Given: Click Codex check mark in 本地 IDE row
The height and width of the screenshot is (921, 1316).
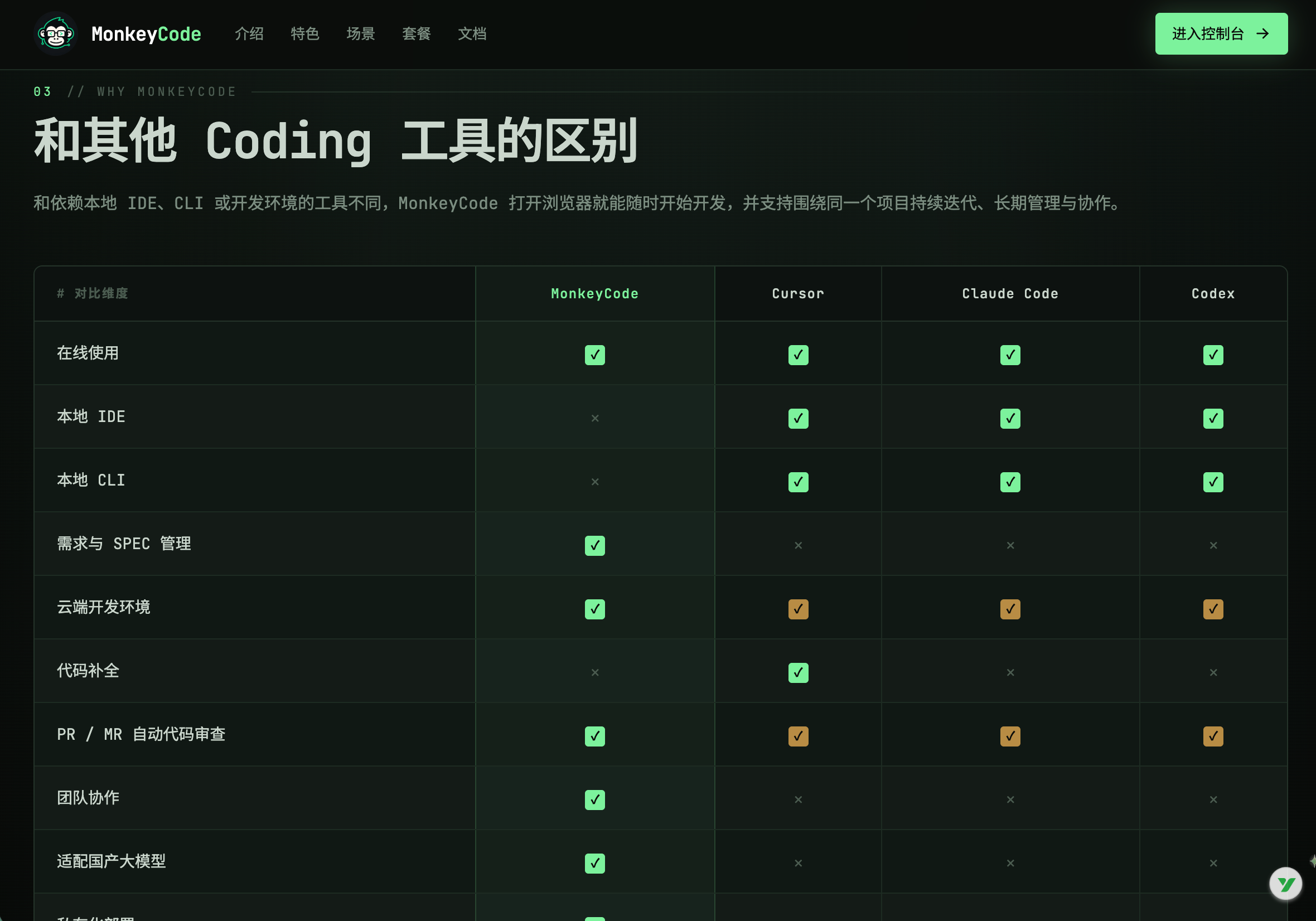Looking at the screenshot, I should (1213, 418).
